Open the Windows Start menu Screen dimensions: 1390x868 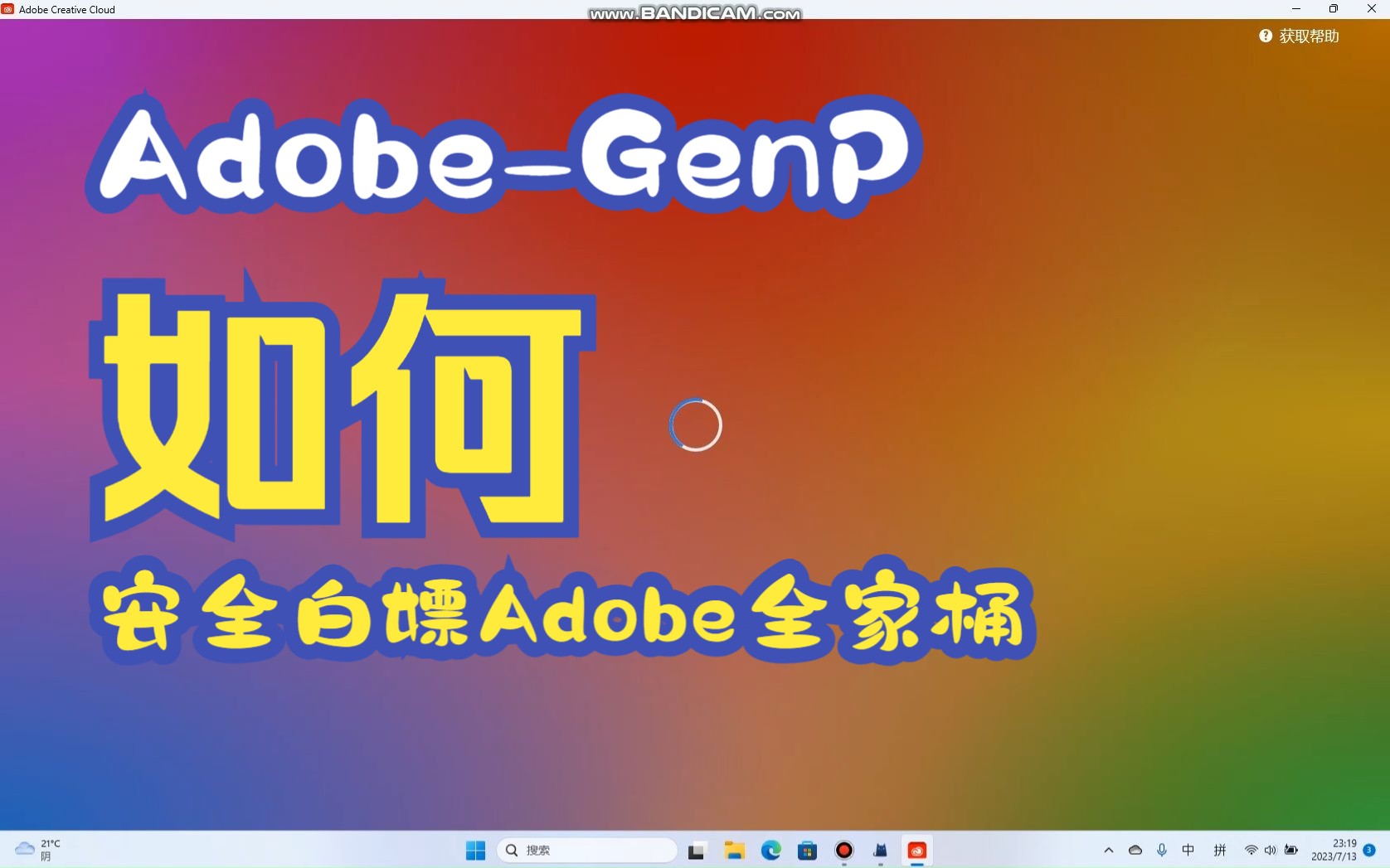475,851
